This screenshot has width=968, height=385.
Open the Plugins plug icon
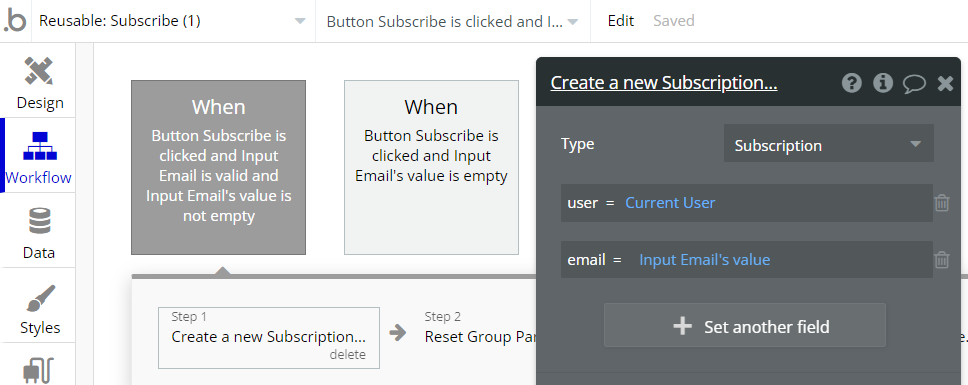point(38,370)
